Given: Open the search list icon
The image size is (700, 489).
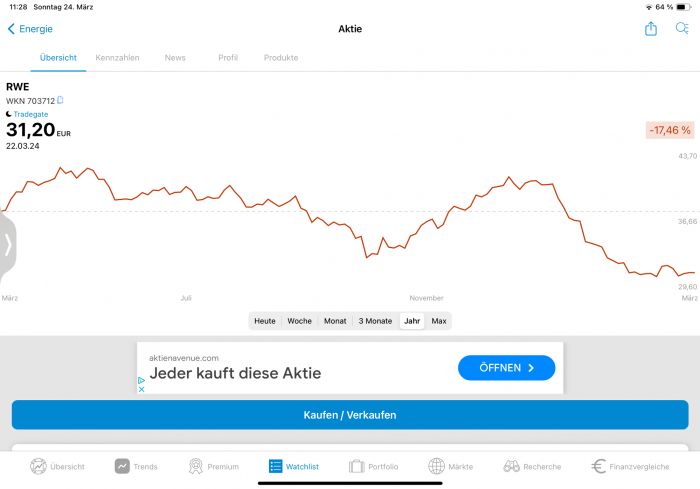Looking at the screenshot, I should click(682, 29).
